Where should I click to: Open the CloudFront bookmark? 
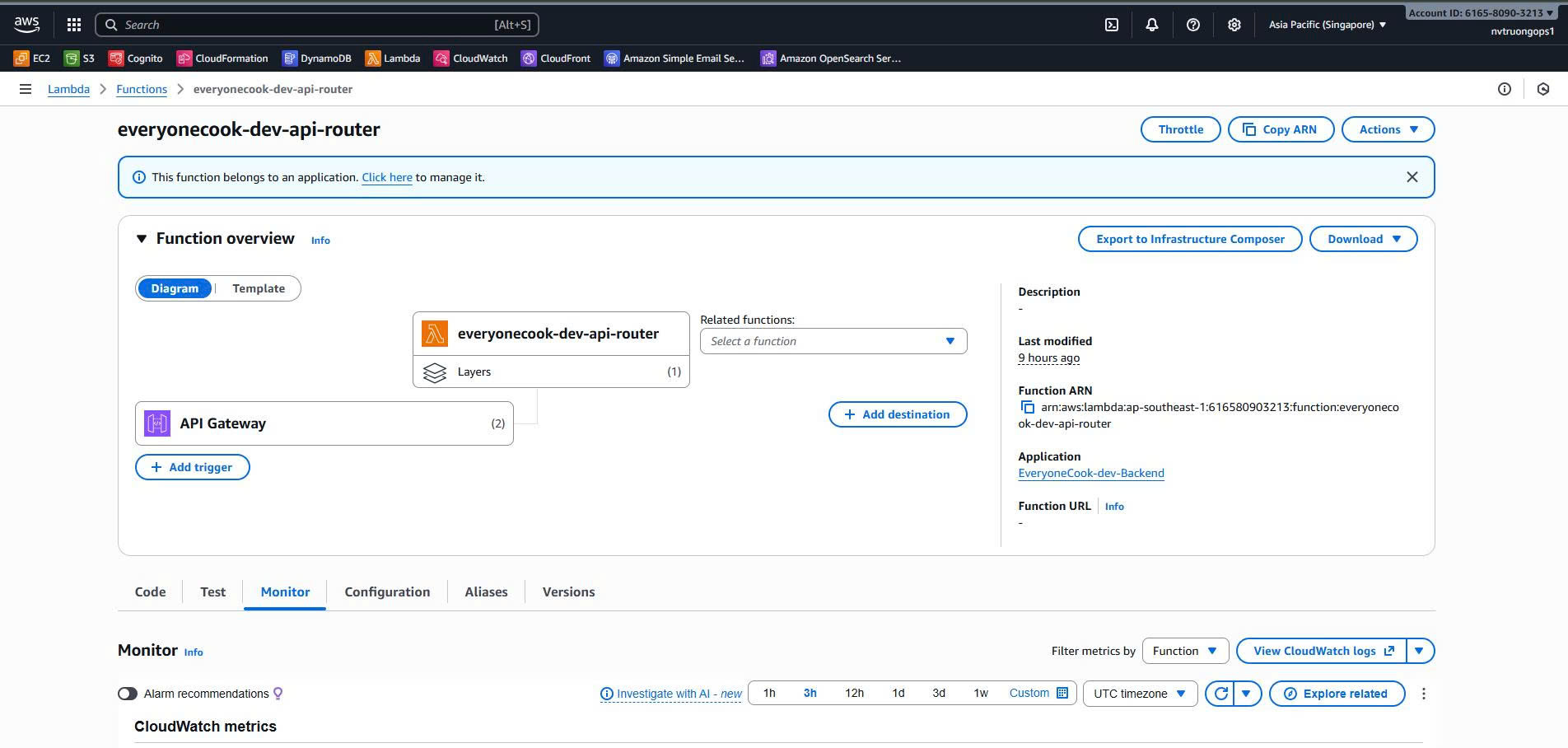556,58
